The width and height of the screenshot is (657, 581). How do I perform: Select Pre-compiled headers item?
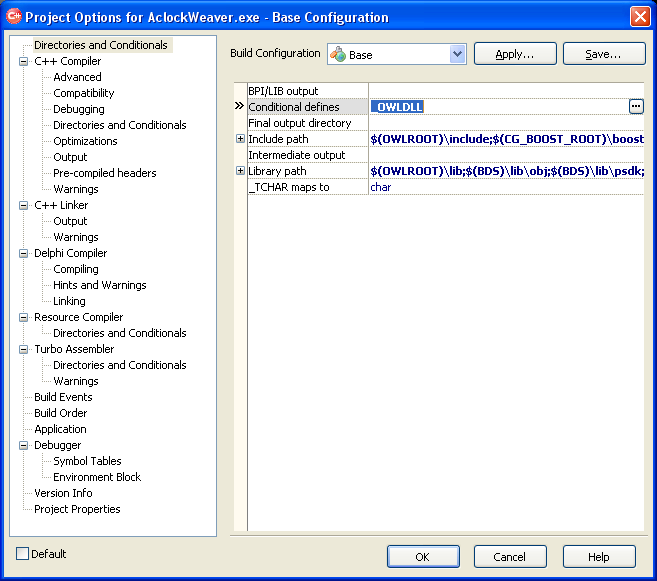105,173
